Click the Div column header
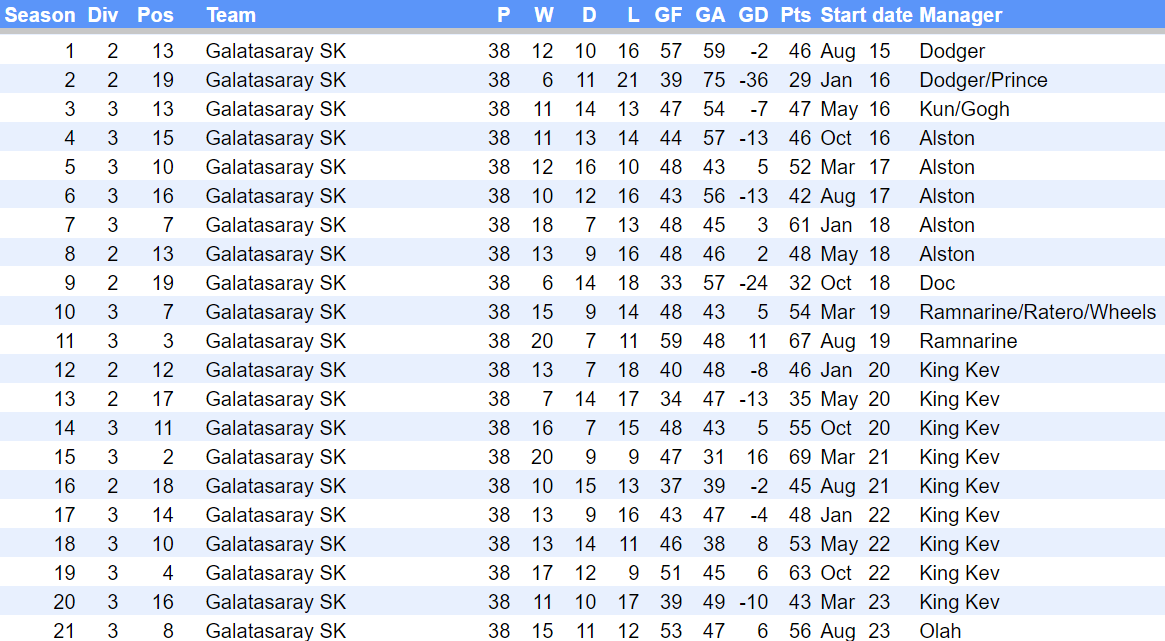Image resolution: width=1165 pixels, height=641 pixels. (102, 15)
